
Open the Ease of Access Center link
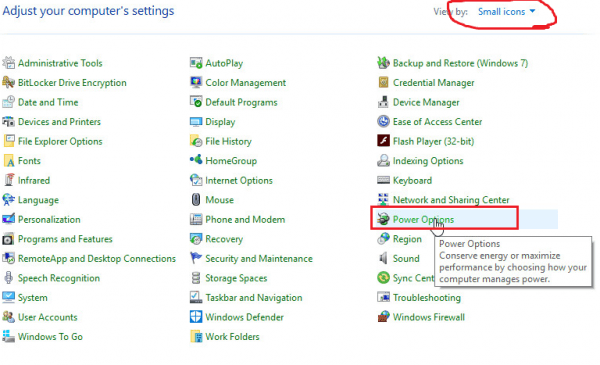pos(437,122)
